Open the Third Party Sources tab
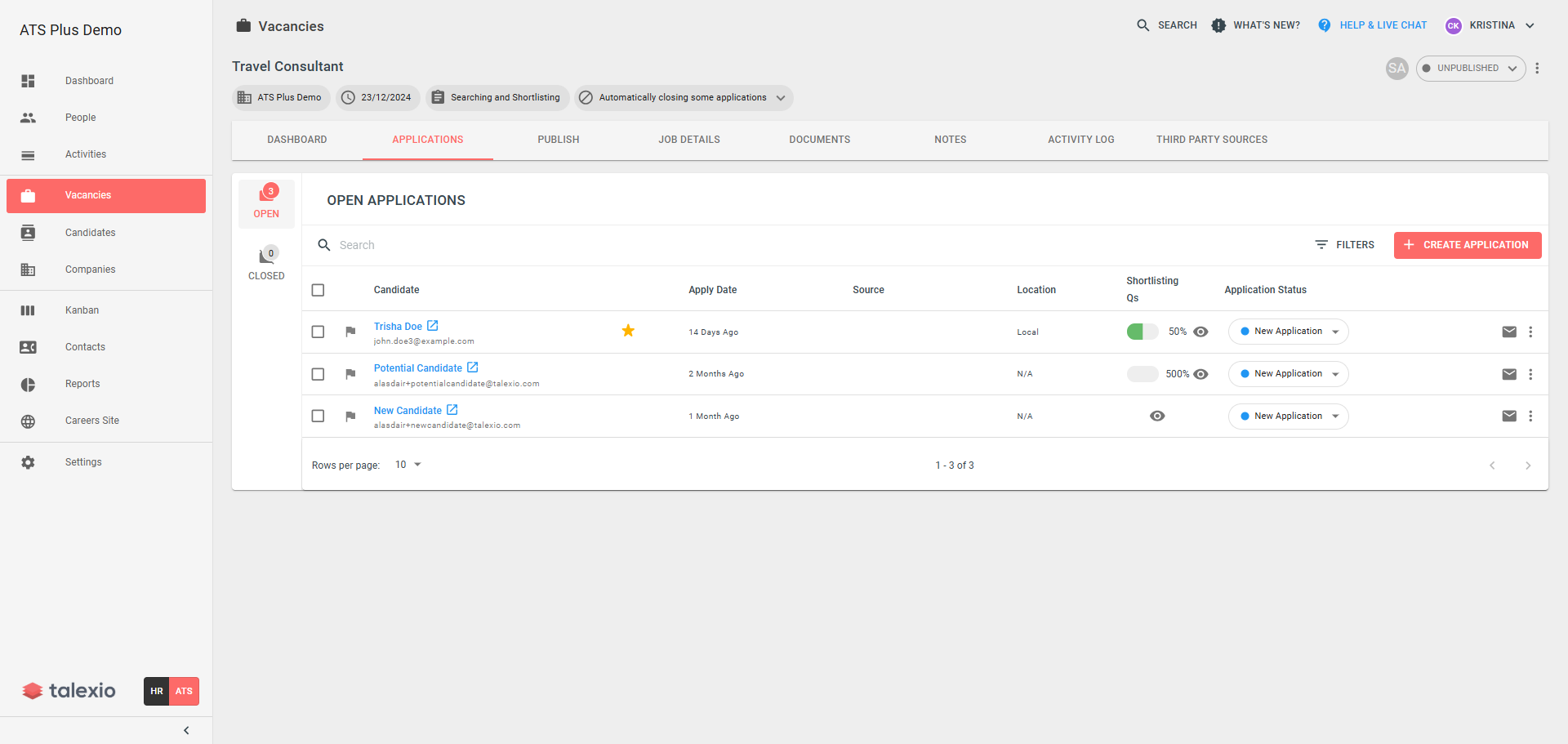Screen dimensions: 1568x744 click(x=1212, y=140)
